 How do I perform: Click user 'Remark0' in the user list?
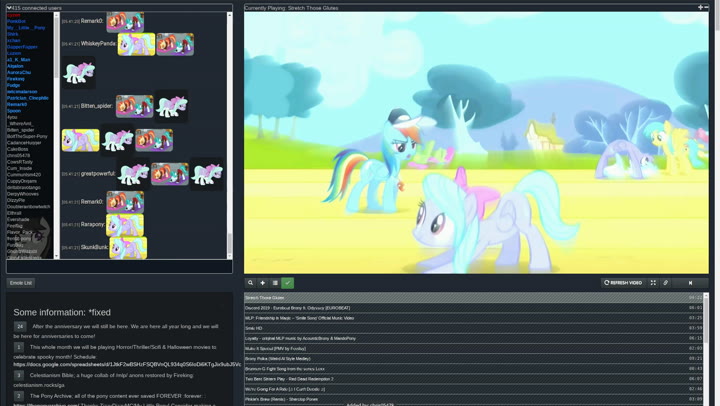(17, 104)
